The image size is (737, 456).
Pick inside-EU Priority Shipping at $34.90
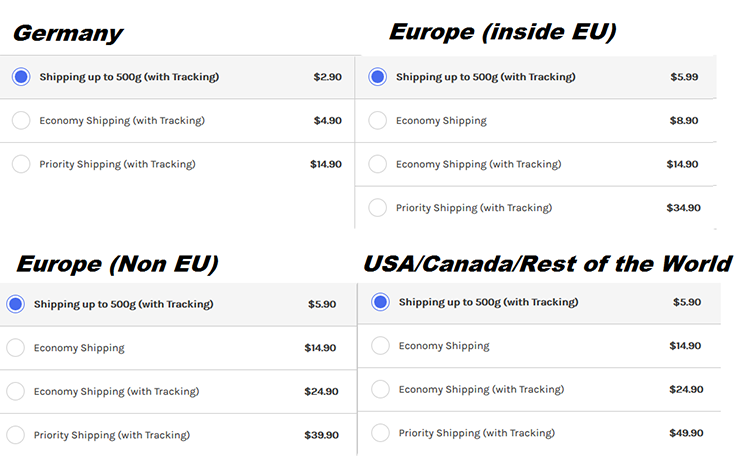[x=377, y=208]
